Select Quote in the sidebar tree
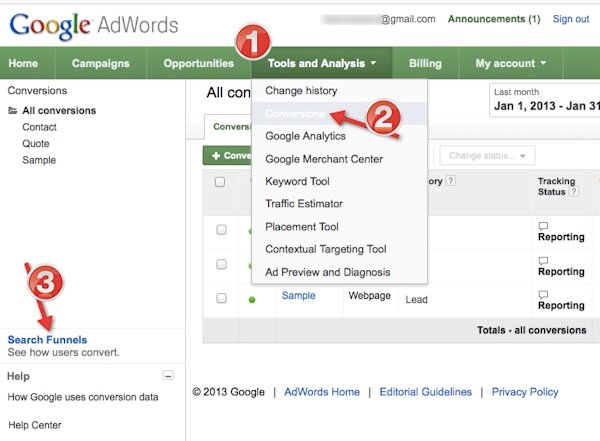This screenshot has height=441, width=600. tap(36, 144)
